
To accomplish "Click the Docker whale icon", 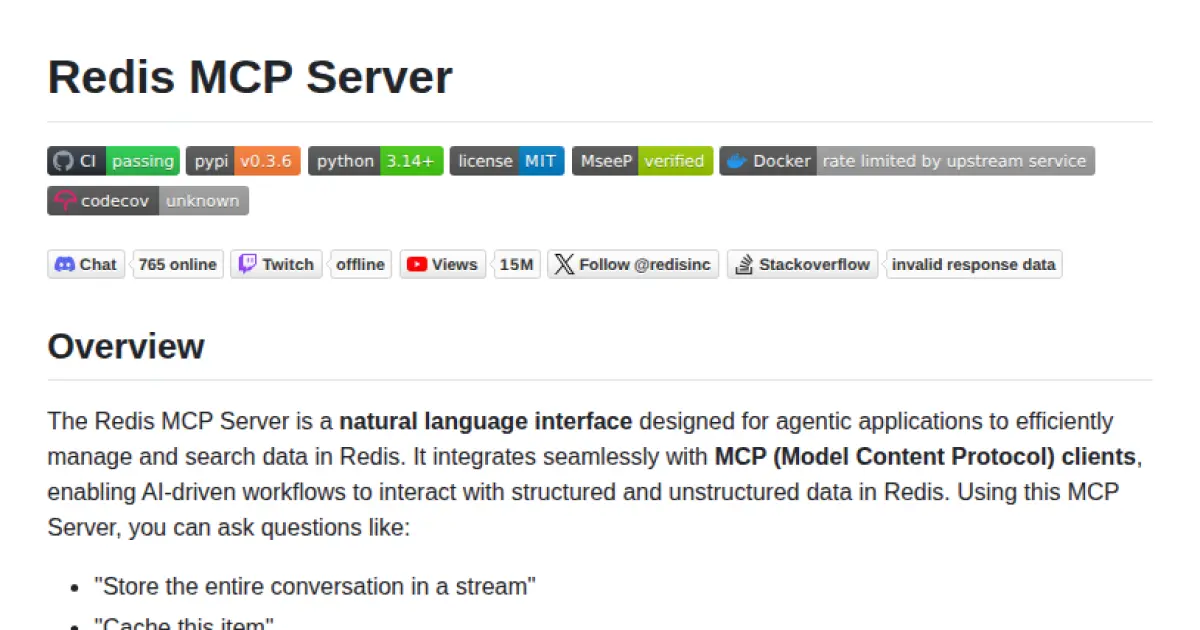I will 736,160.
